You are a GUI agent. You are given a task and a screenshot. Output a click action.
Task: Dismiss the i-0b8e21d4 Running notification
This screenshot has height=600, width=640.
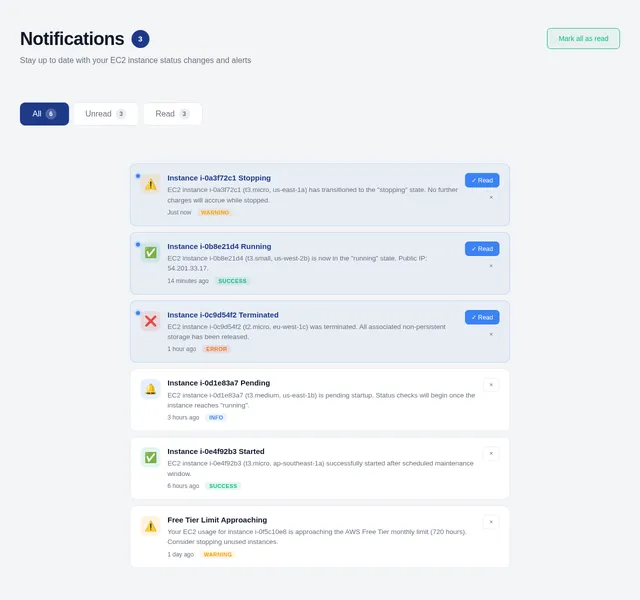(x=491, y=266)
